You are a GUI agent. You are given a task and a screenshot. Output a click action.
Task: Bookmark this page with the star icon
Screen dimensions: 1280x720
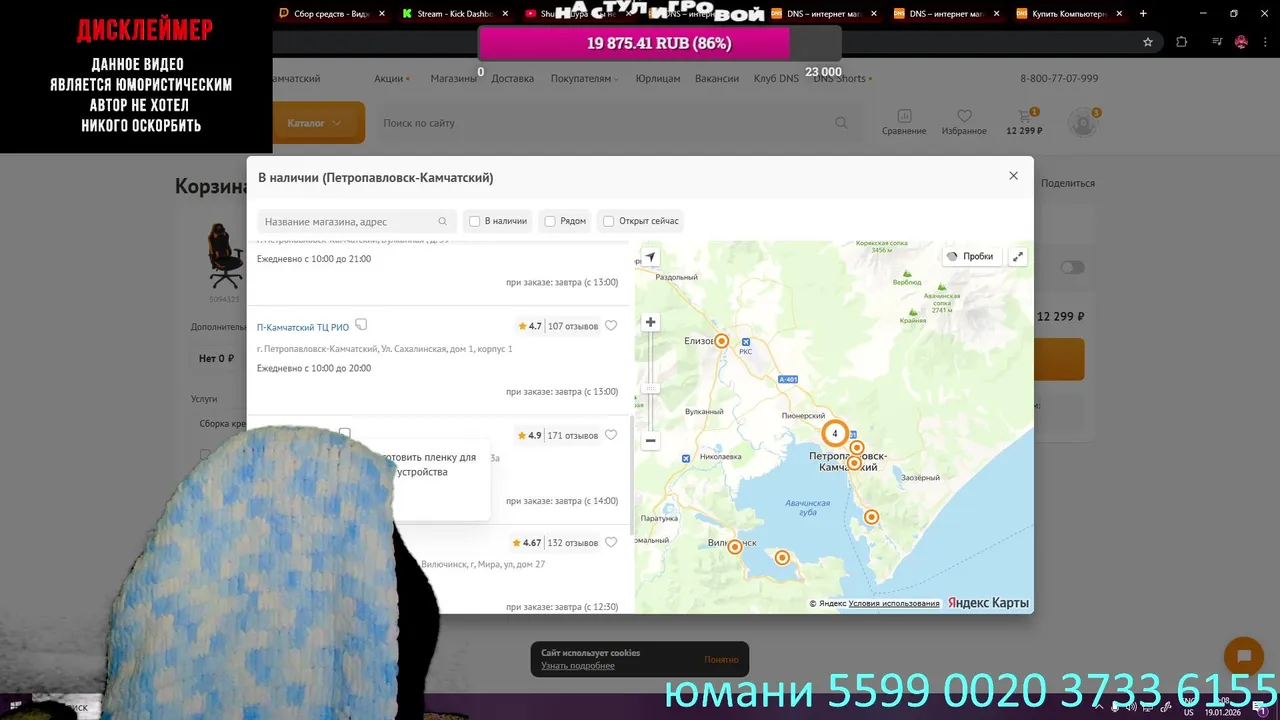pyautogui.click(x=1148, y=42)
